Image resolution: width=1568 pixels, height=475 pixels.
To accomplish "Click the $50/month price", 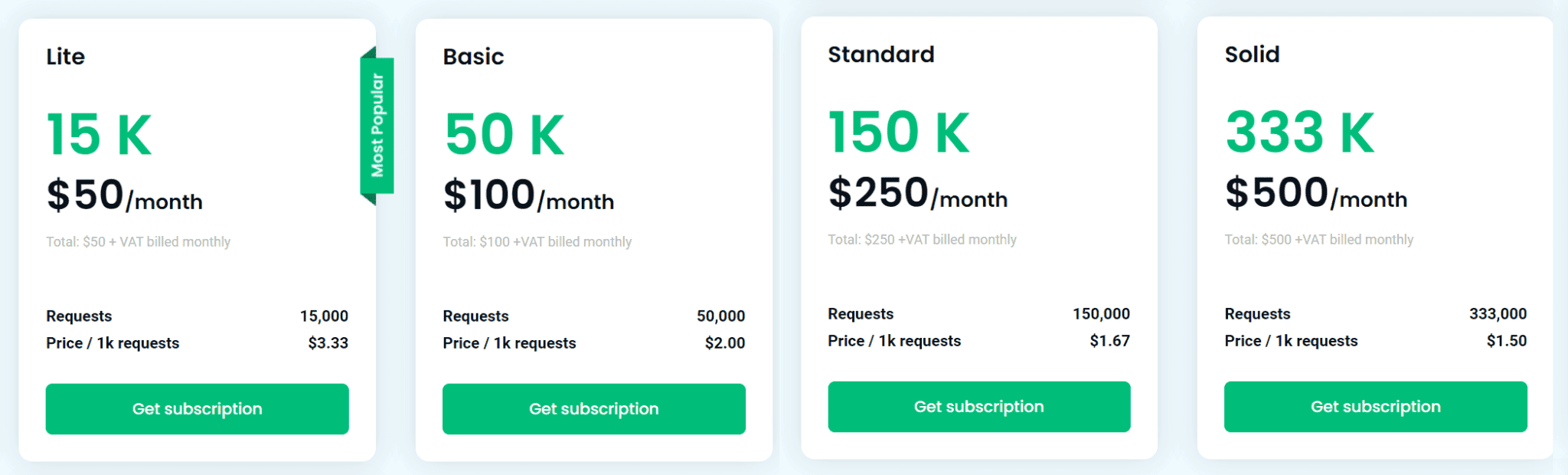I will (125, 195).
